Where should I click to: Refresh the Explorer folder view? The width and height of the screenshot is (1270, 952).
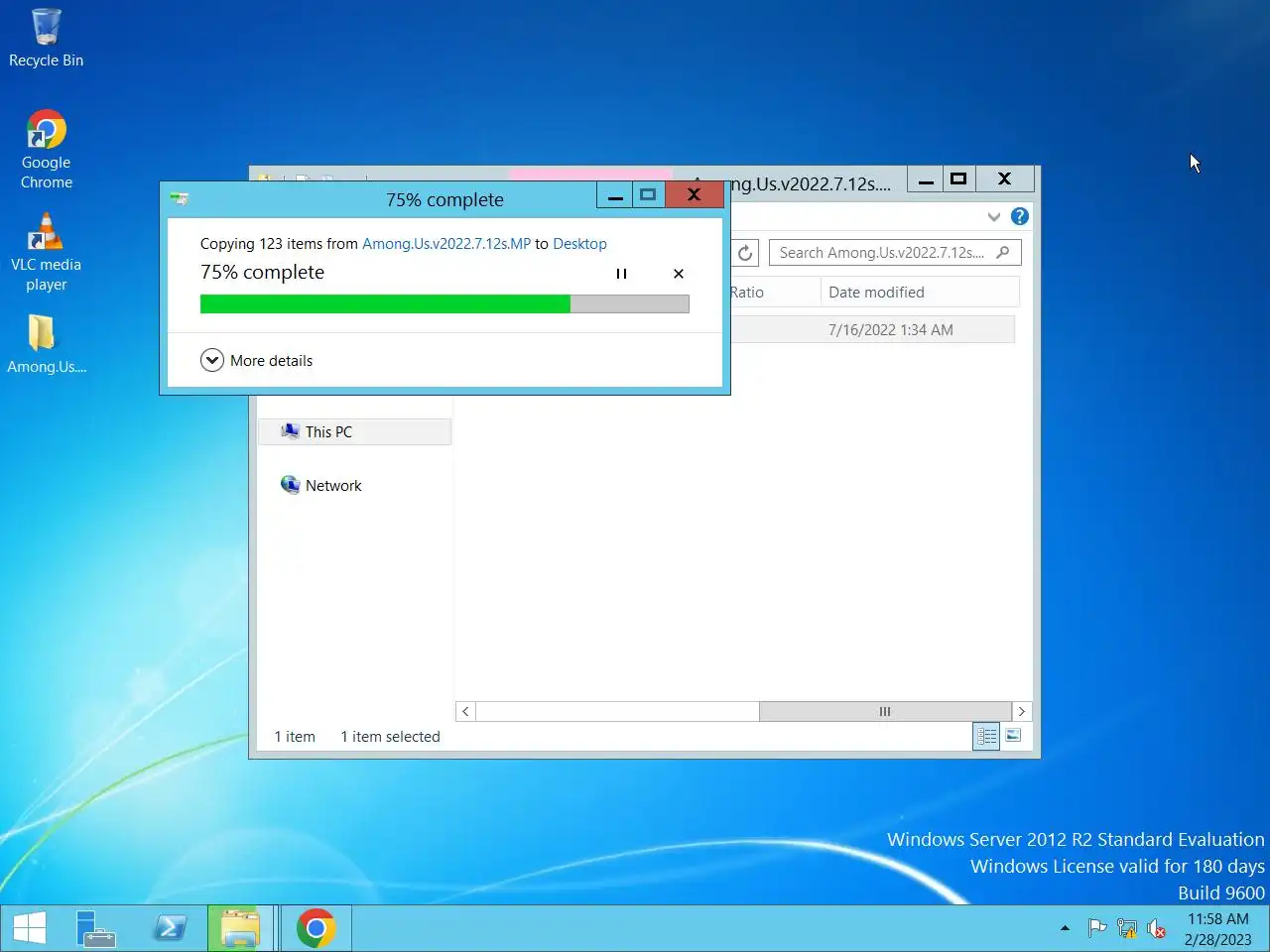click(745, 253)
